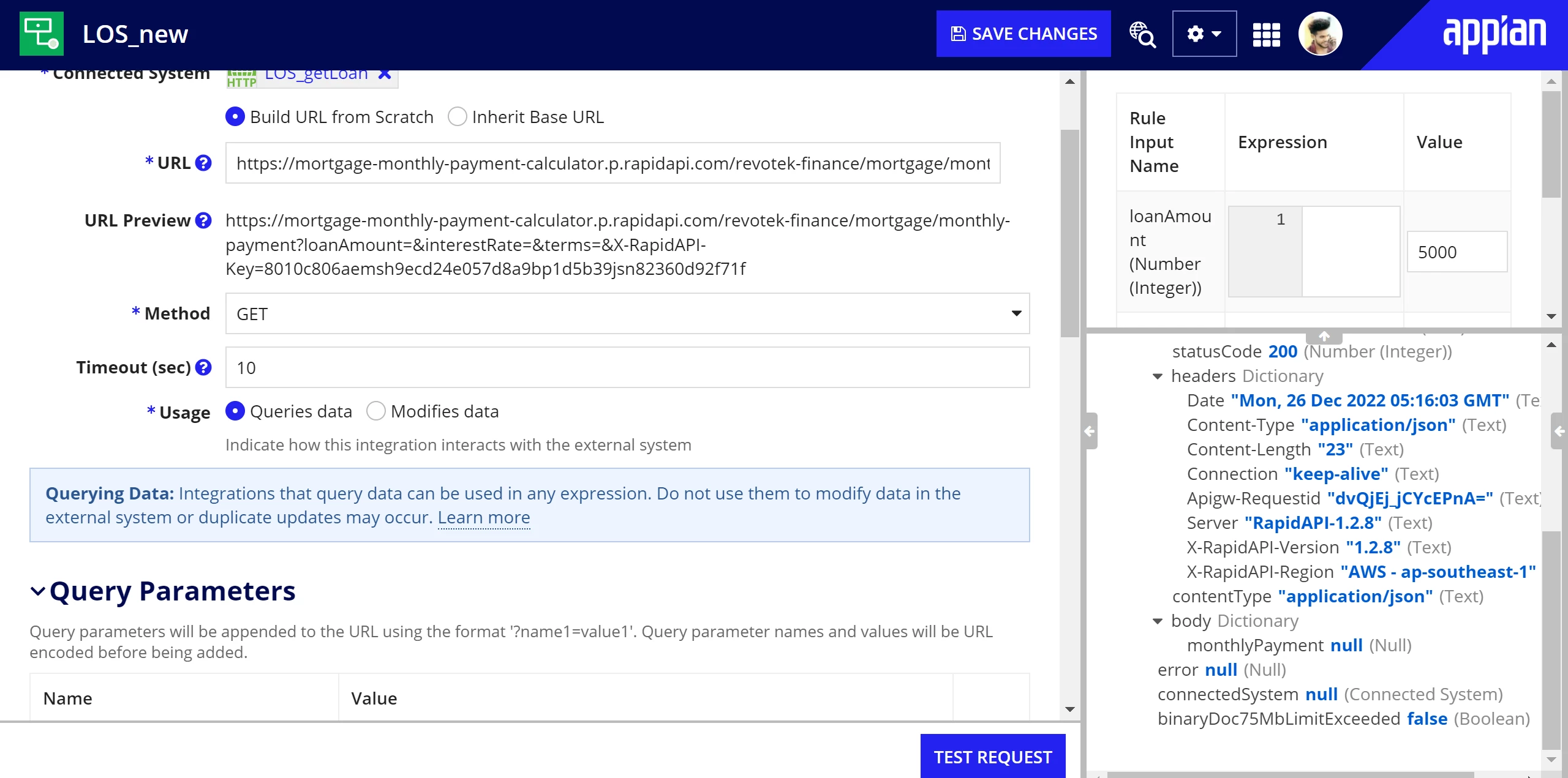This screenshot has height=778, width=1568.
Task: Open the Method GET dropdown
Action: click(627, 313)
